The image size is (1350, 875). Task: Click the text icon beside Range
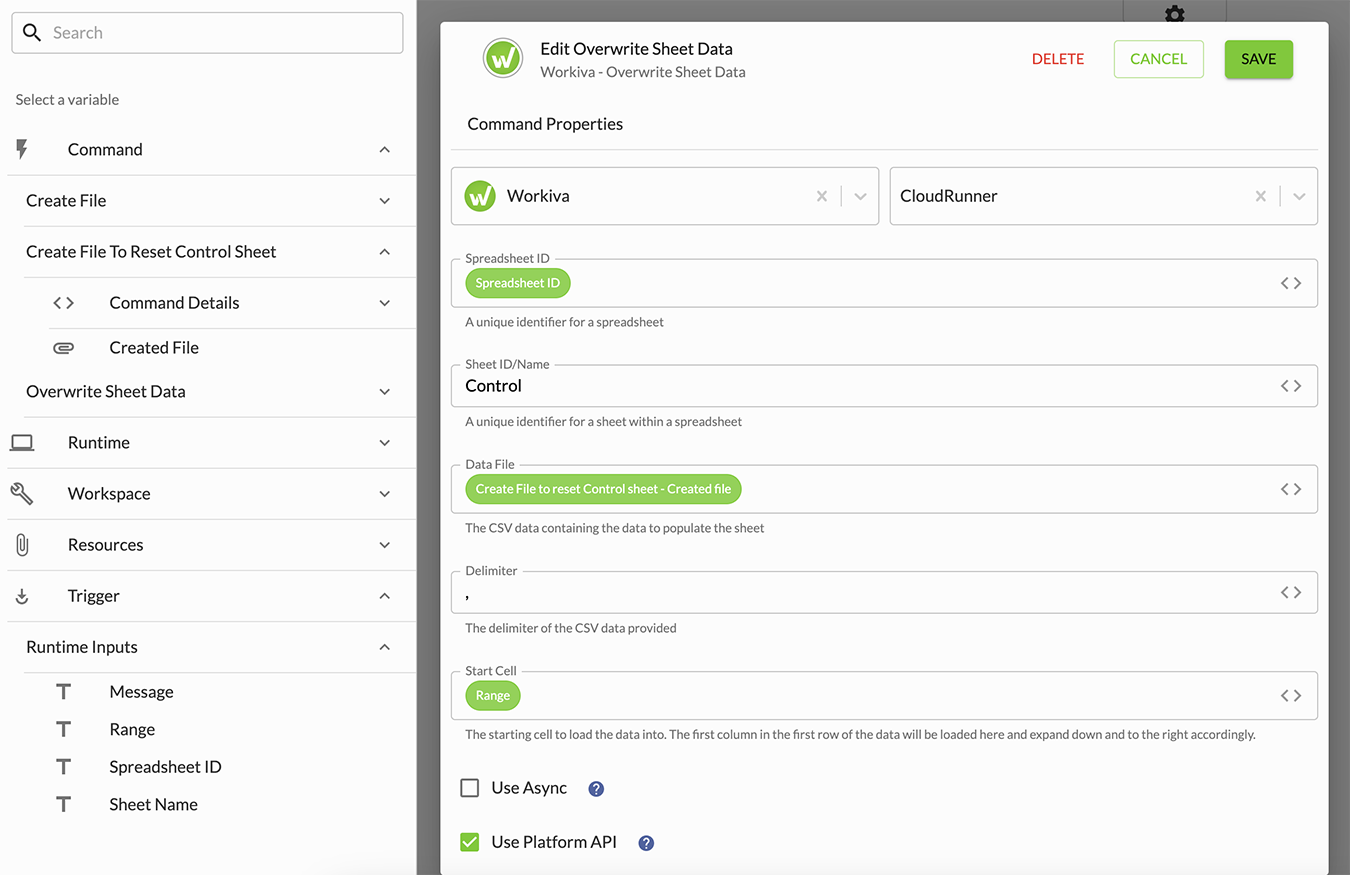(x=63, y=730)
